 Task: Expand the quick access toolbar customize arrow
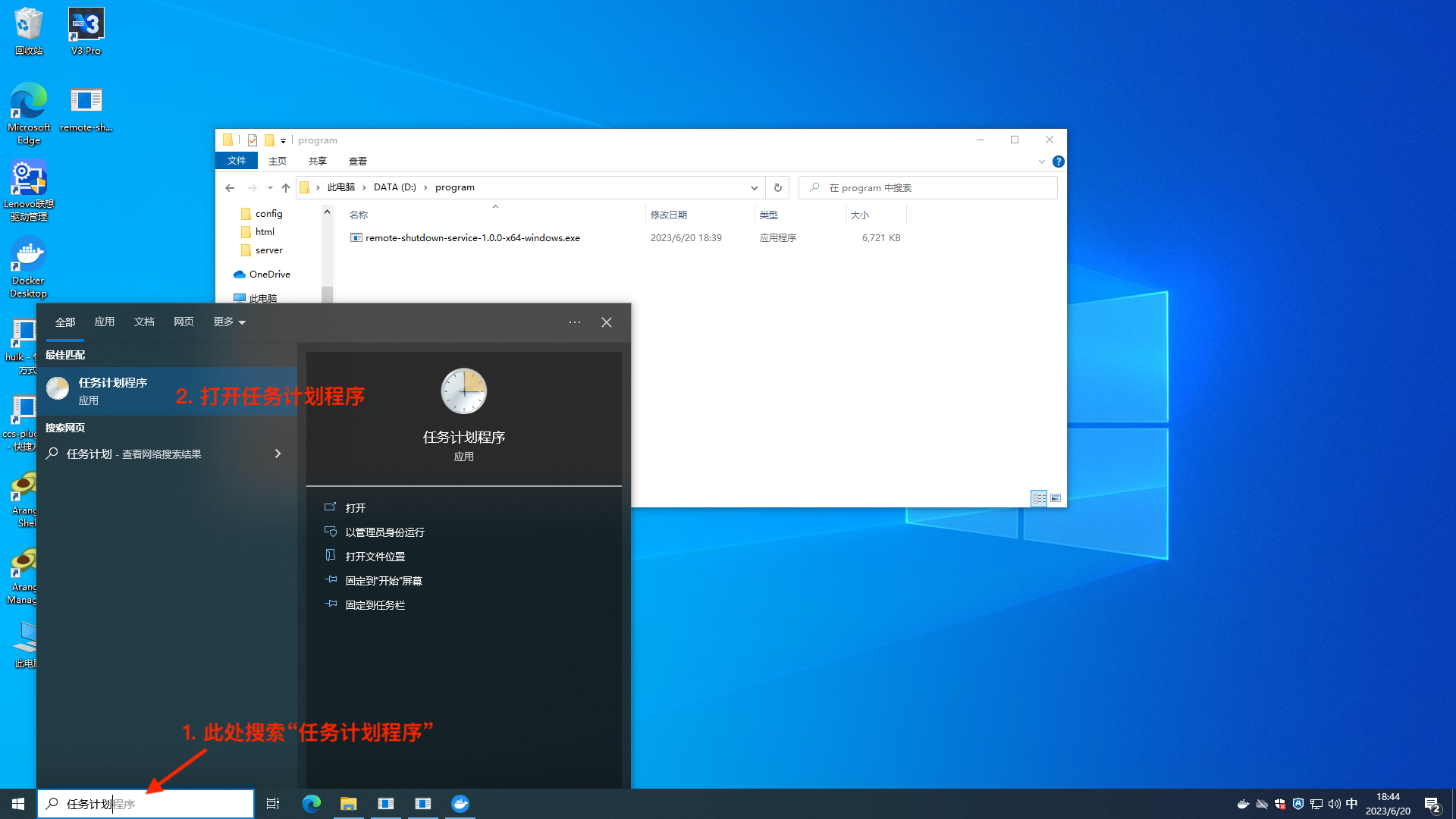point(283,140)
